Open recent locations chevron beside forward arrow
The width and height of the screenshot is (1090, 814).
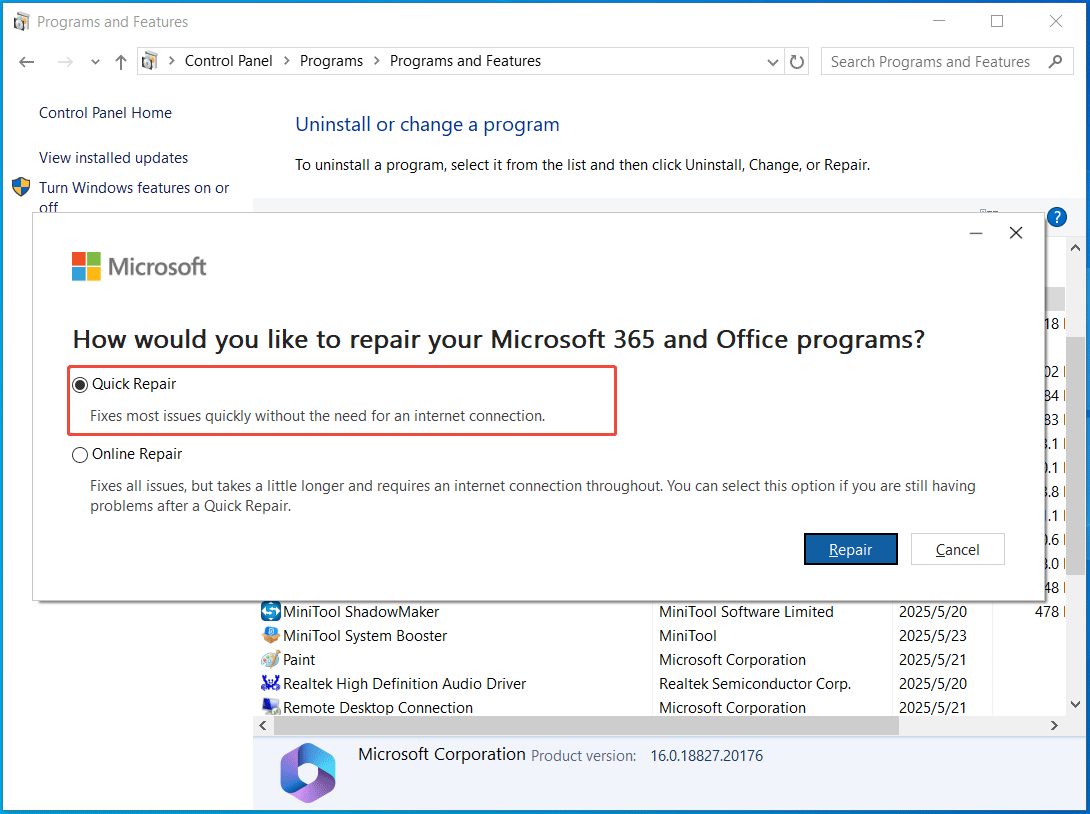pos(95,61)
